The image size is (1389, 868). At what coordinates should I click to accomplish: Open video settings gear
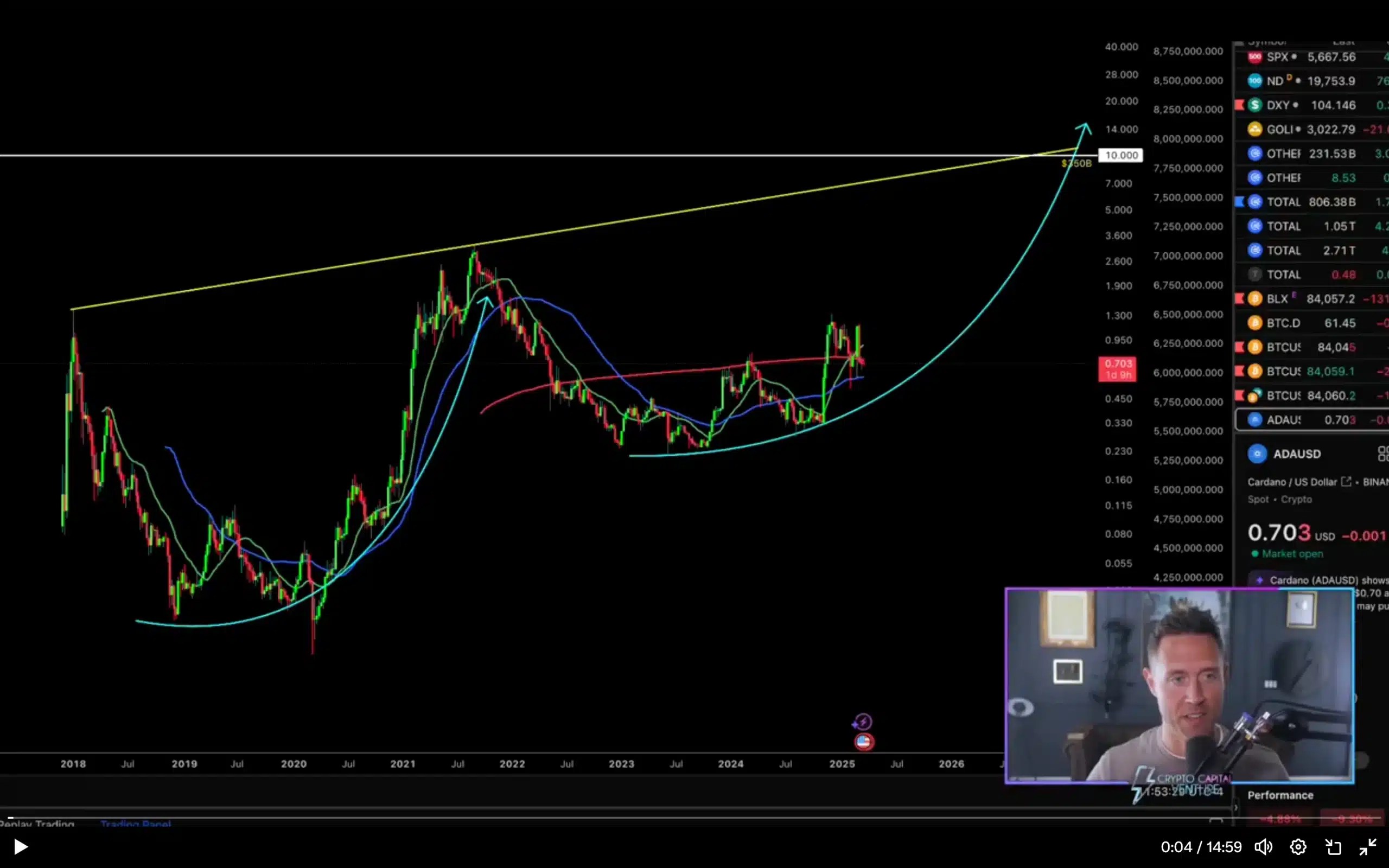pos(1298,847)
